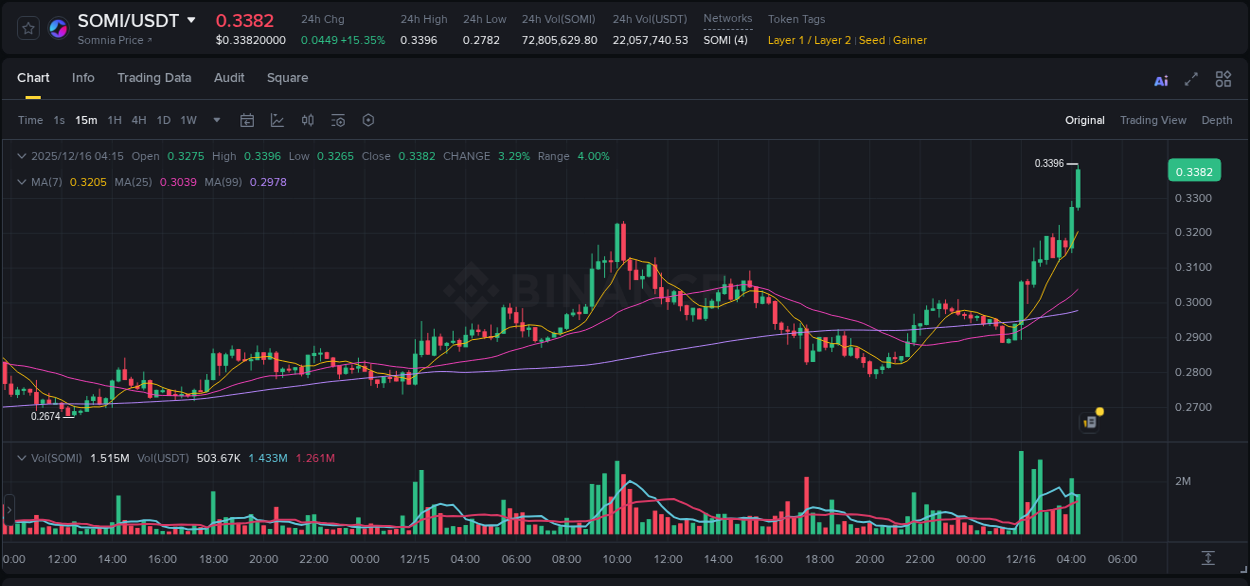Collapse the OHLC info row chevron

pyautogui.click(x=21, y=156)
